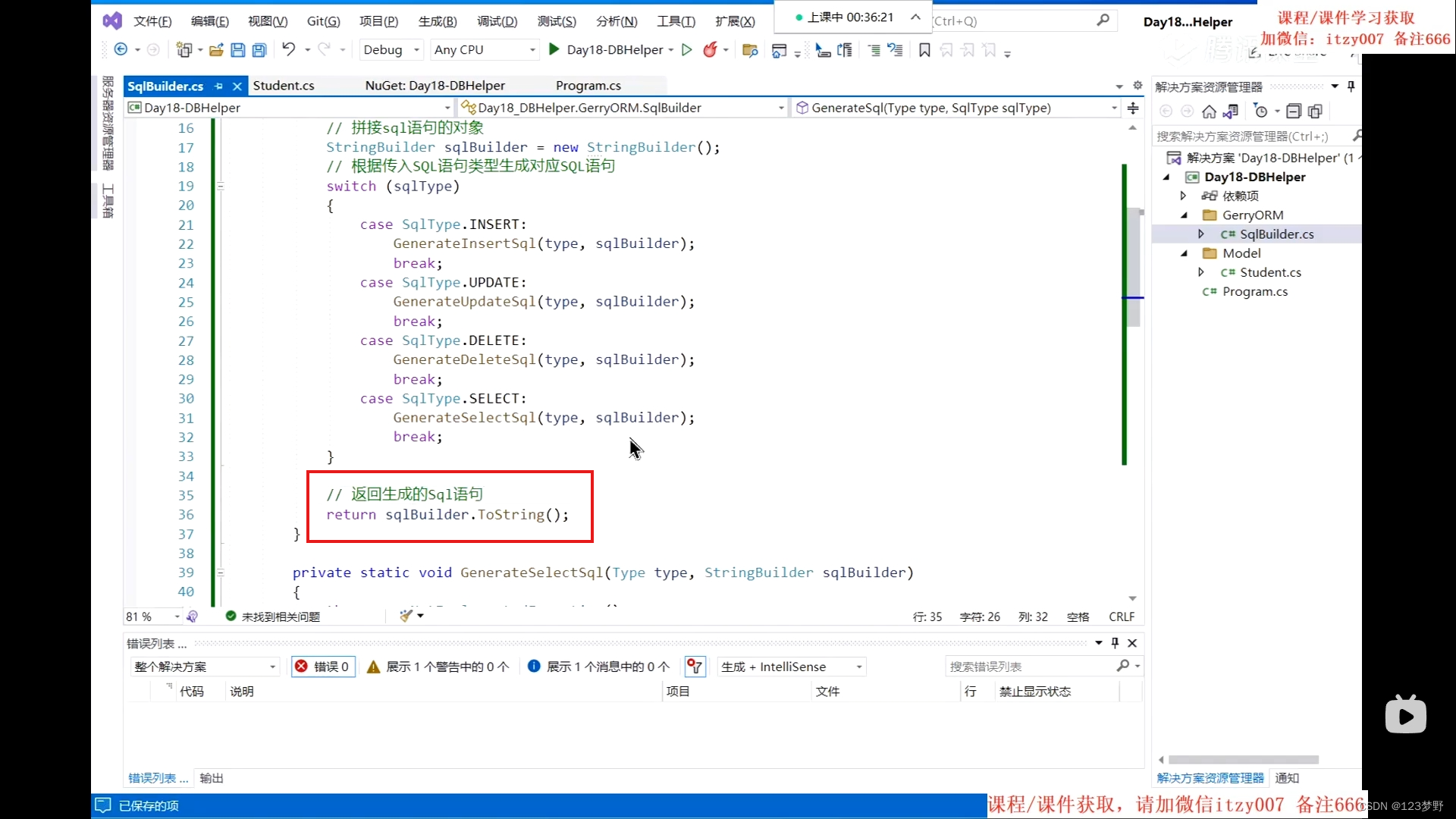
Task: Click Collapse All icon in Solution Explorer
Action: pyautogui.click(x=1294, y=111)
